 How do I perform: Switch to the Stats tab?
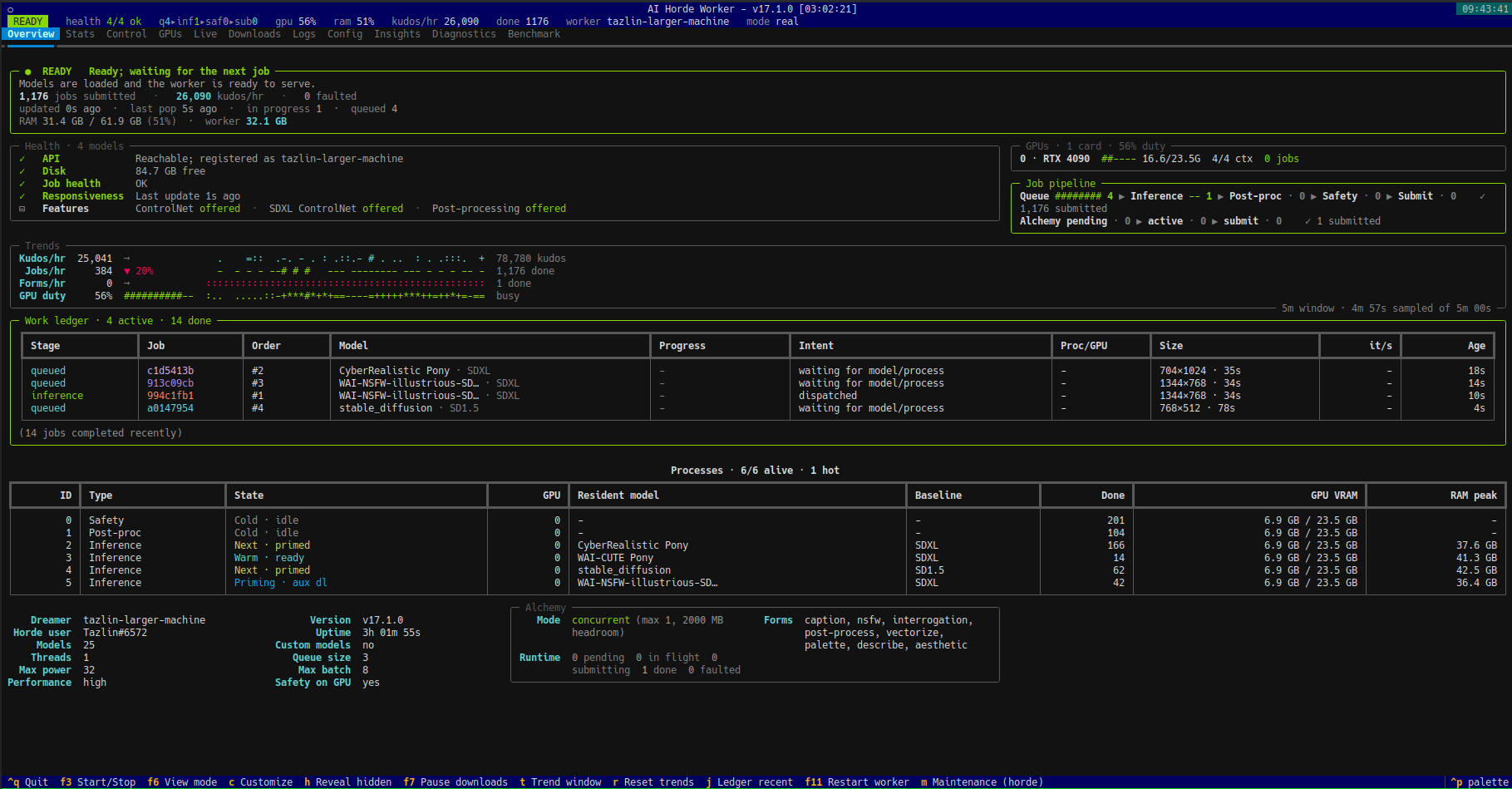coord(80,34)
